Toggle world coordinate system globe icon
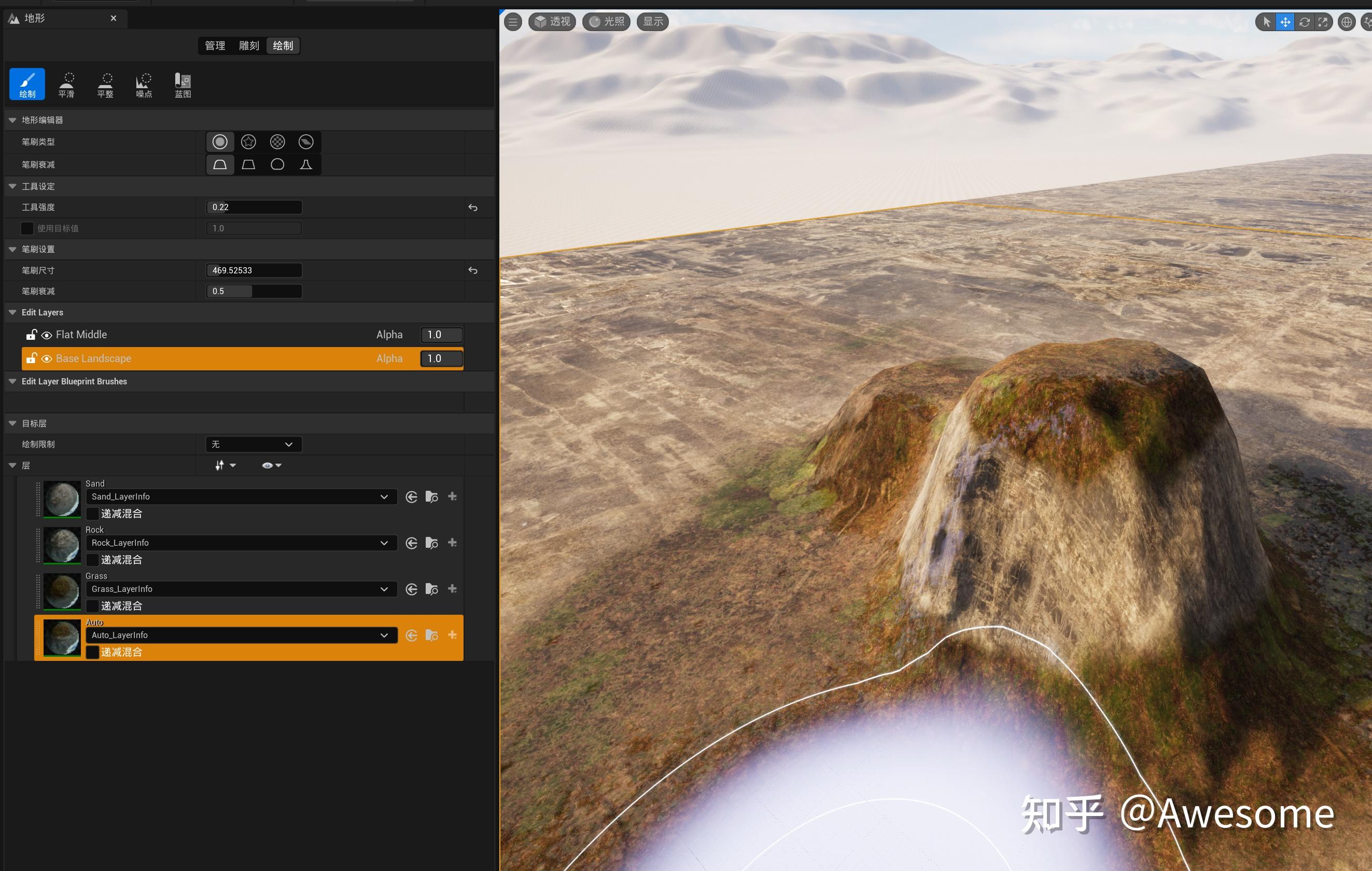Viewport: 1372px width, 871px height. 1347,22
